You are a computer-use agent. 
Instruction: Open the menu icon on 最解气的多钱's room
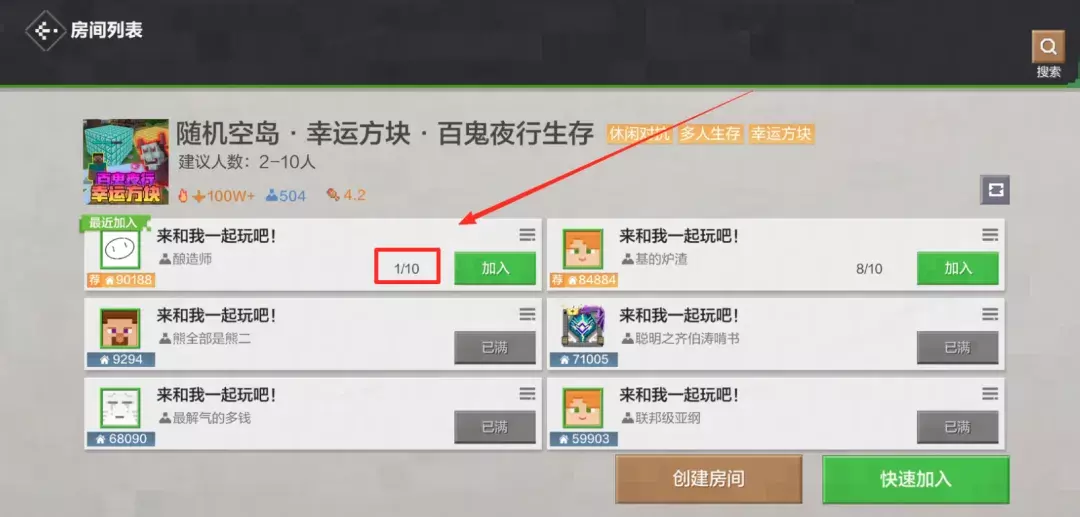[x=527, y=394]
